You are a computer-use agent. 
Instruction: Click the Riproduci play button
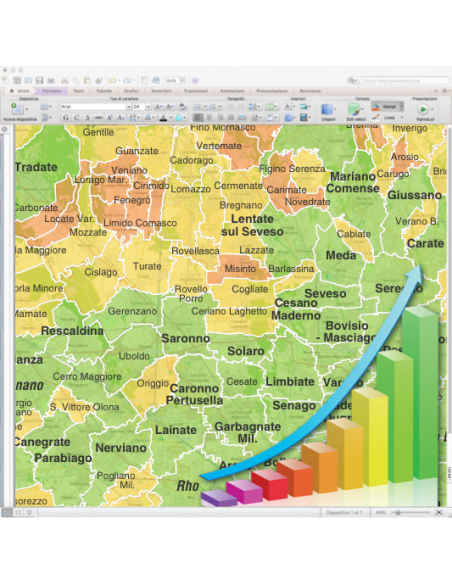click(423, 109)
